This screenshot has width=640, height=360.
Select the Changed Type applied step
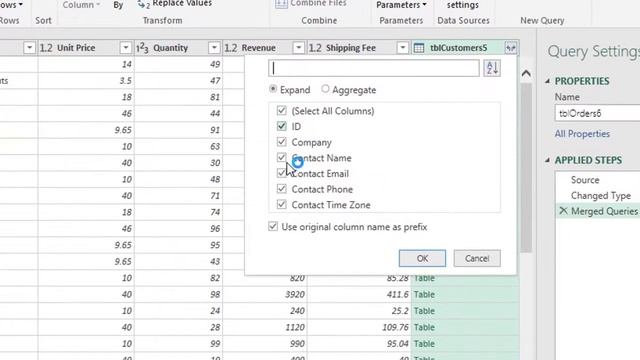[x=600, y=196]
